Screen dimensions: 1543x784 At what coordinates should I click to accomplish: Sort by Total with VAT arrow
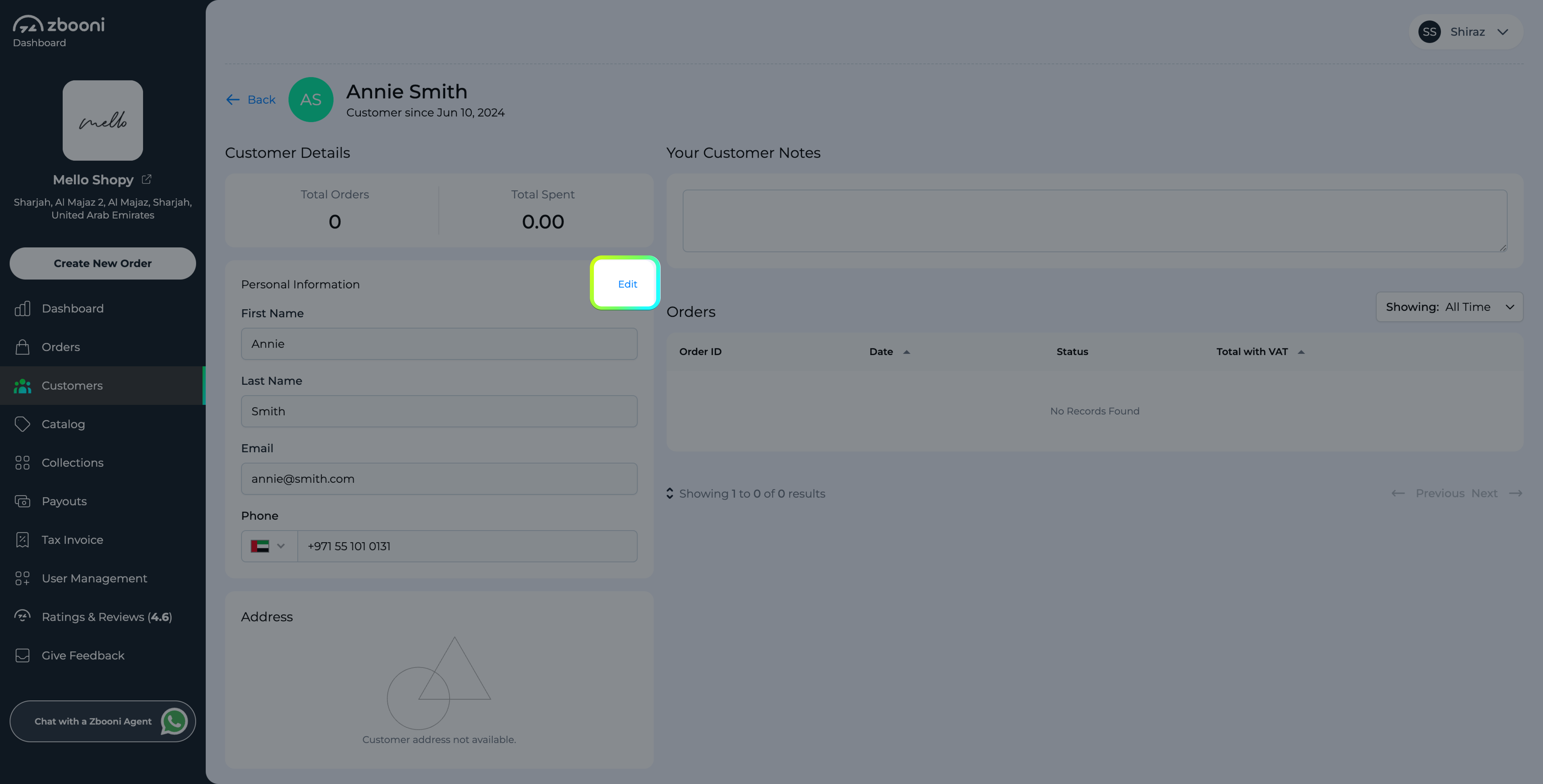(x=1301, y=352)
